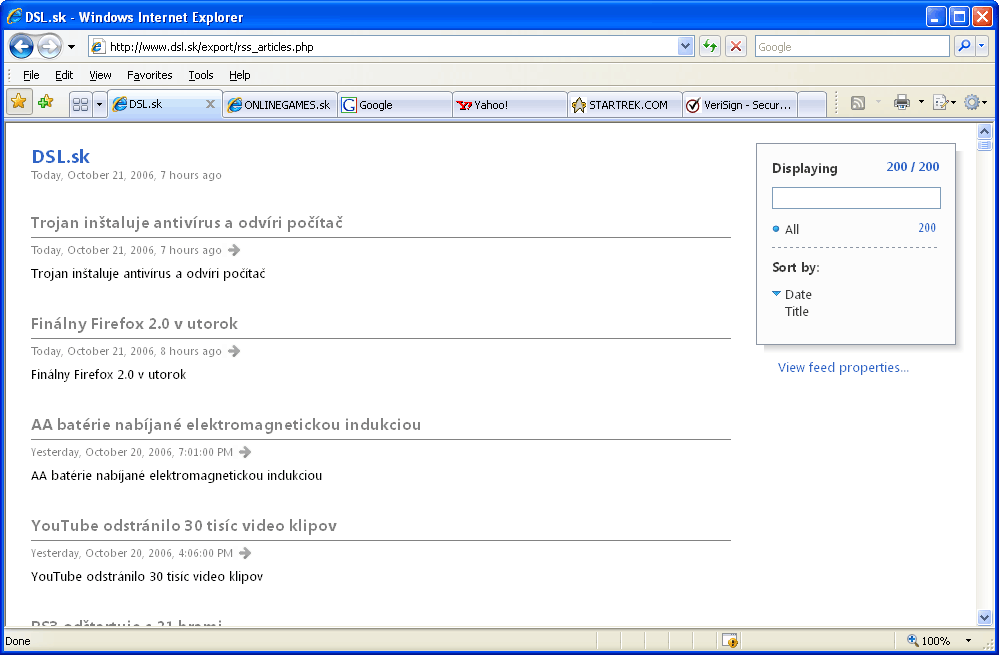Screen dimensions: 999x655
Task: Open Finálny Firefox 2.0 v utorok headline
Action: pos(134,324)
